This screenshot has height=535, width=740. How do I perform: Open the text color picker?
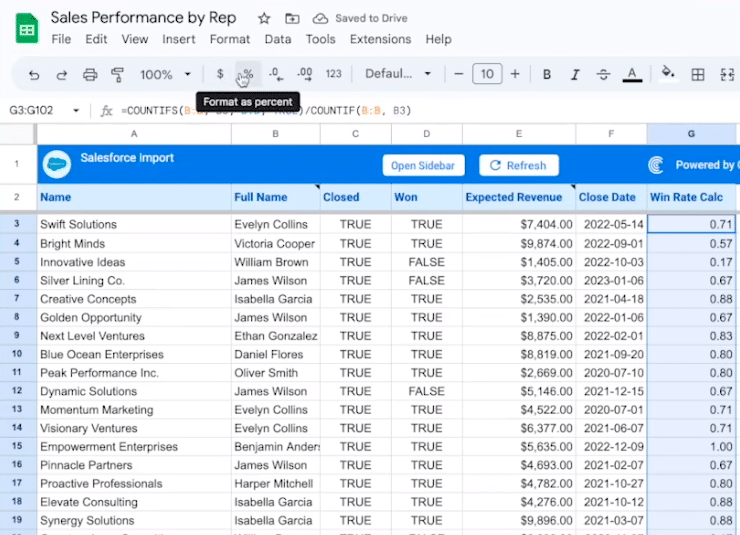632,74
